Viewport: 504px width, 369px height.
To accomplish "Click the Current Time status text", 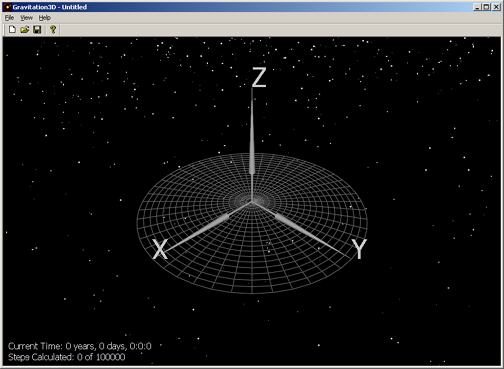I will click(x=80, y=346).
